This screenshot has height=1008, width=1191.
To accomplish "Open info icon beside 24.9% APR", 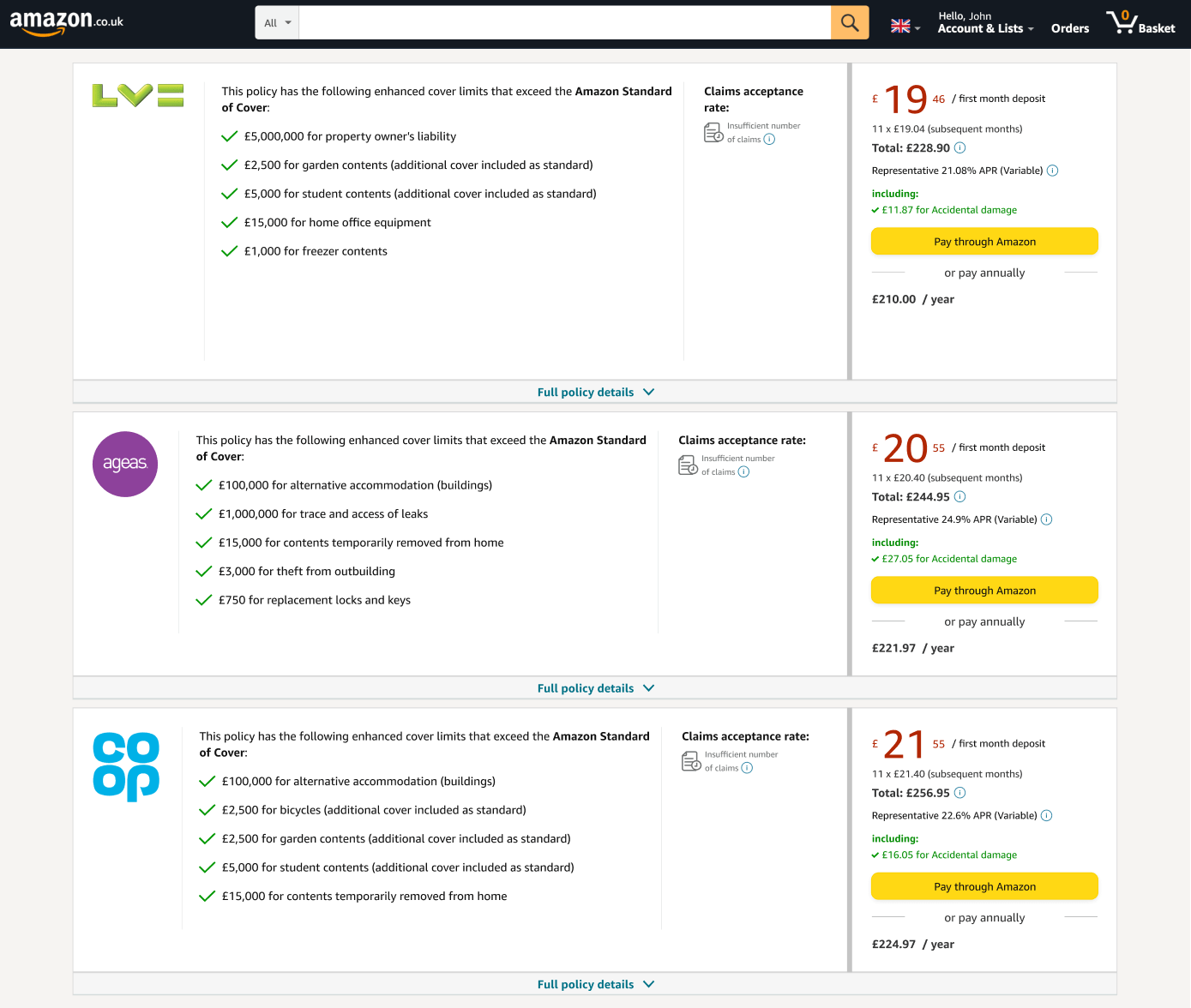I will [1046, 519].
